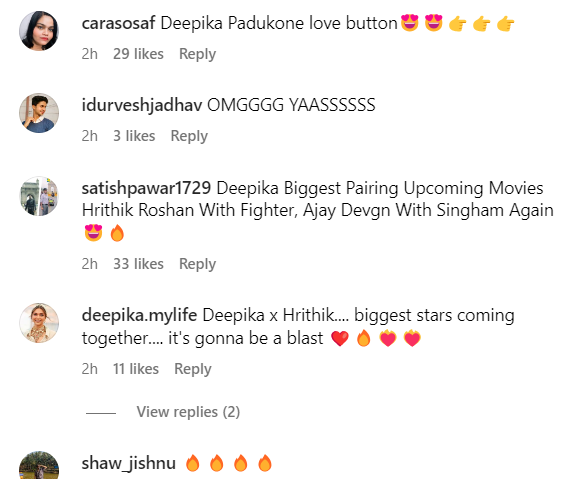Click the carasosaf username link
This screenshot has height=479, width=585.
[118, 23]
